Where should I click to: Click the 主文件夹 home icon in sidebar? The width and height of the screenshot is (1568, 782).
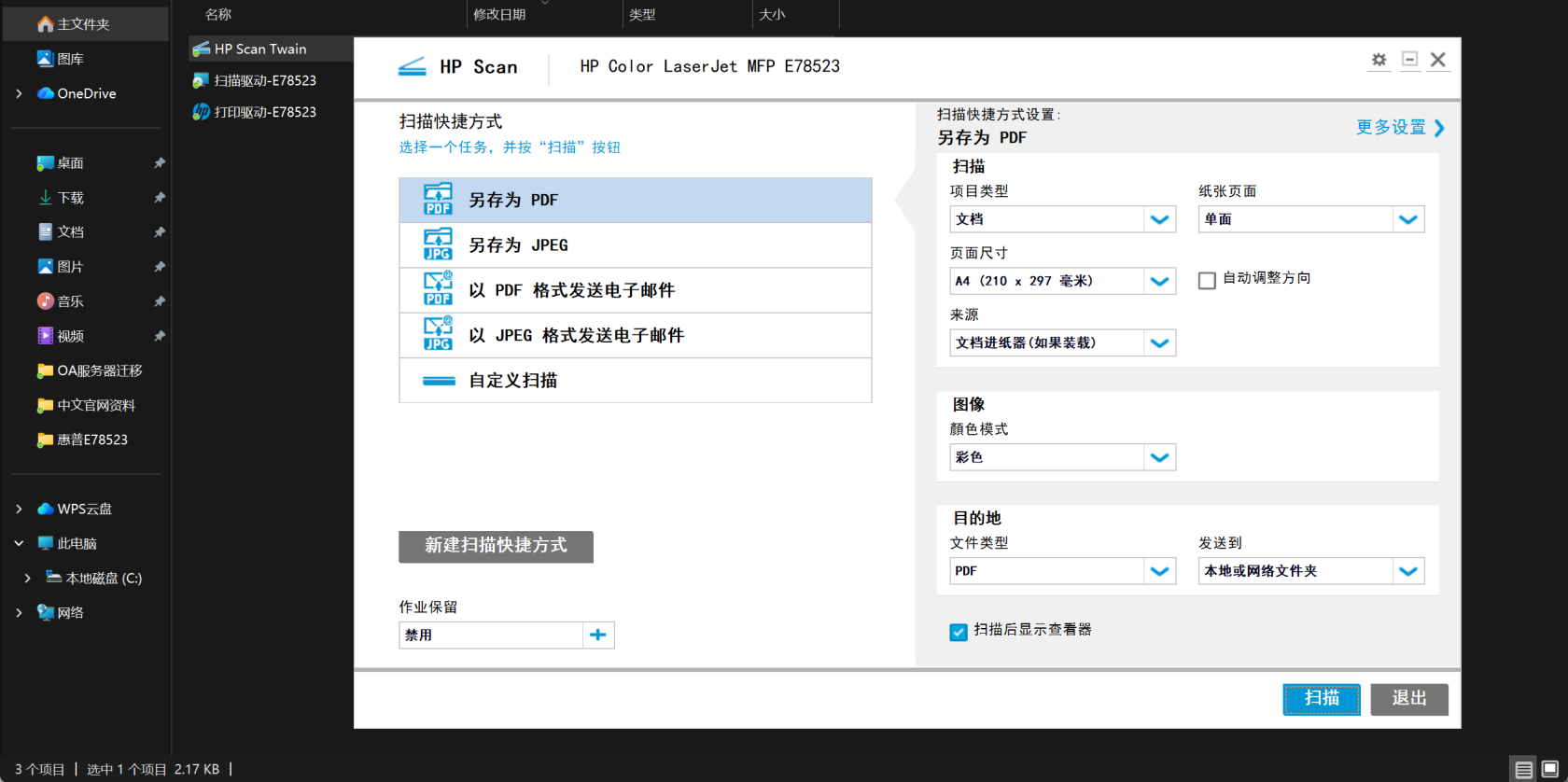(x=45, y=24)
